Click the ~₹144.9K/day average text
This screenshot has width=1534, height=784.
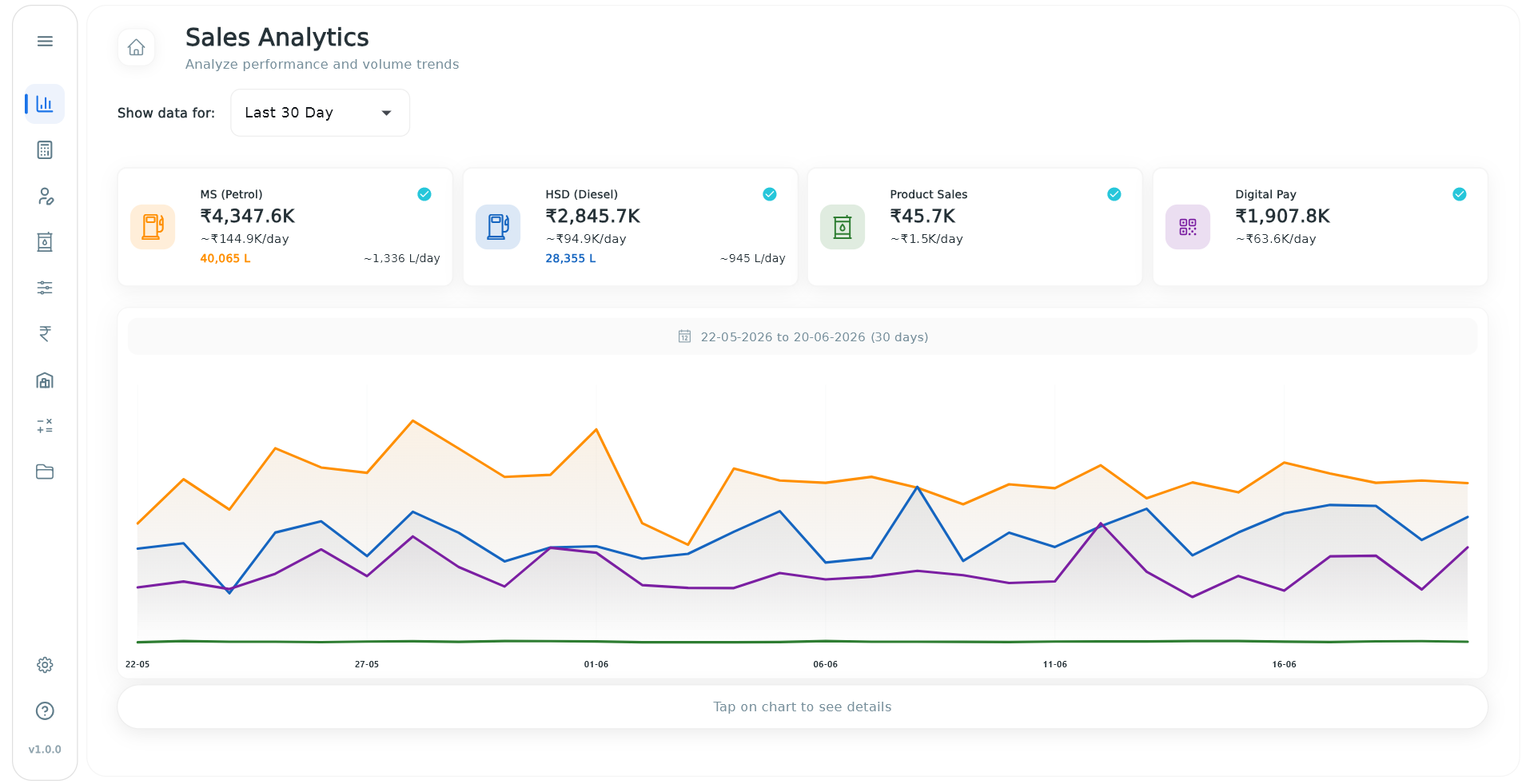pos(245,238)
